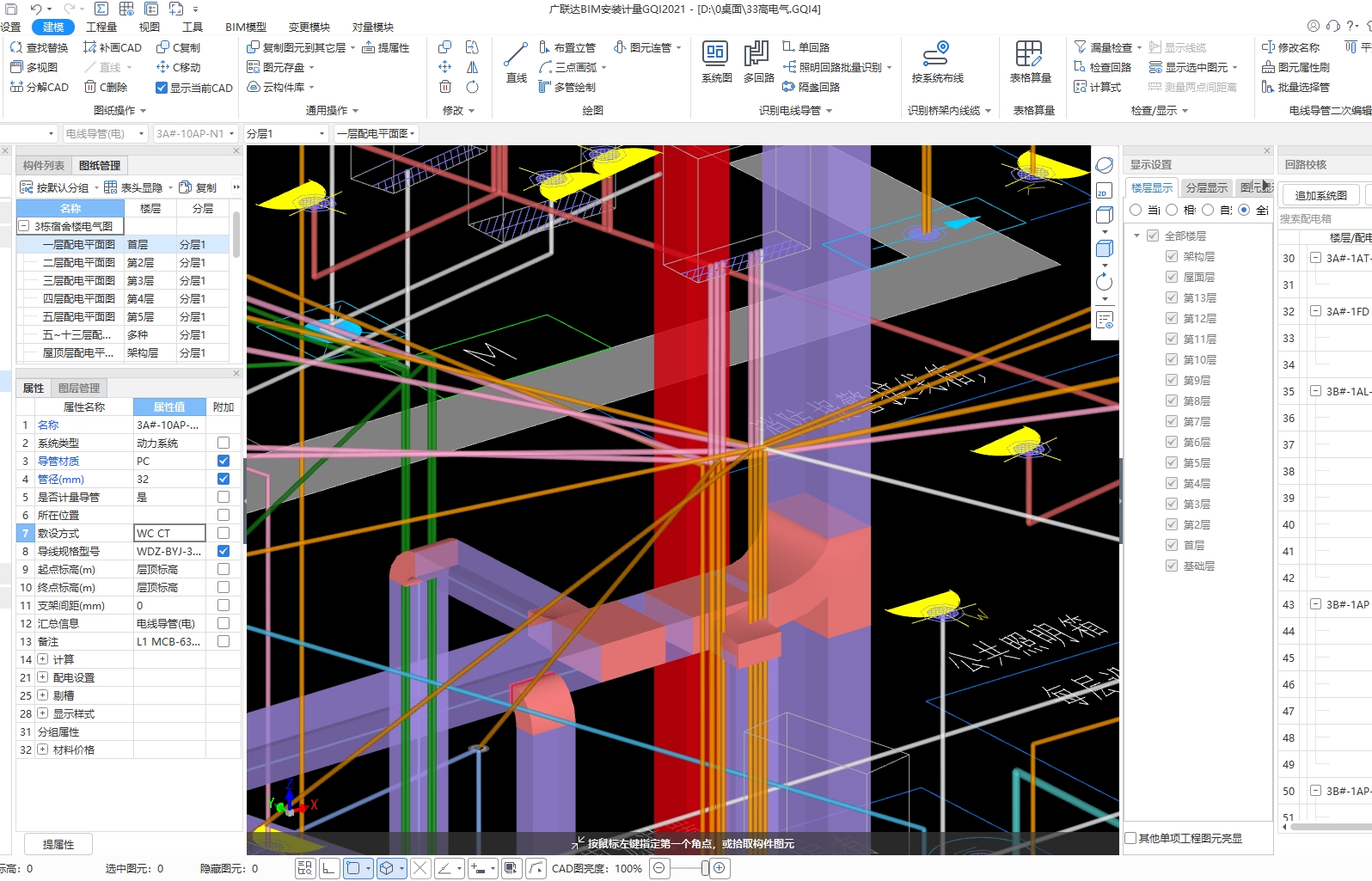
Task: Select the 图元属性刷 property brush
Action: tap(1295, 67)
